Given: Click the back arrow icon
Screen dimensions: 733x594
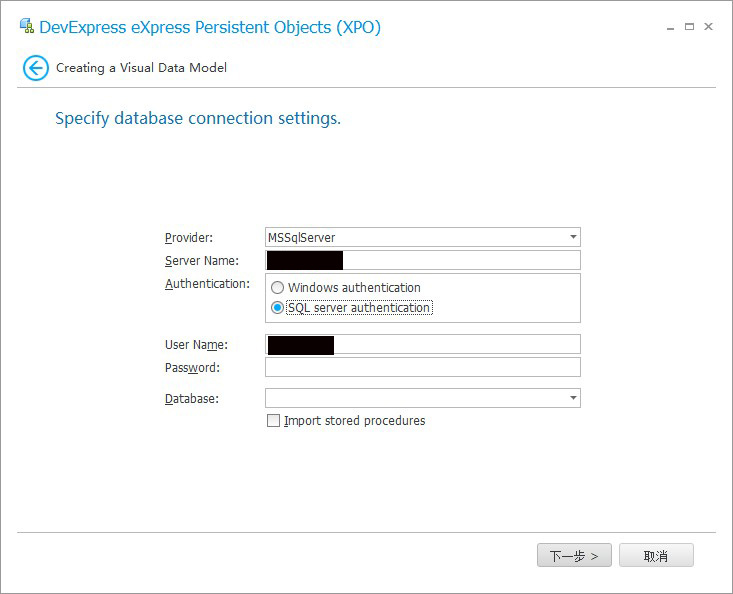Looking at the screenshot, I should (x=36, y=68).
